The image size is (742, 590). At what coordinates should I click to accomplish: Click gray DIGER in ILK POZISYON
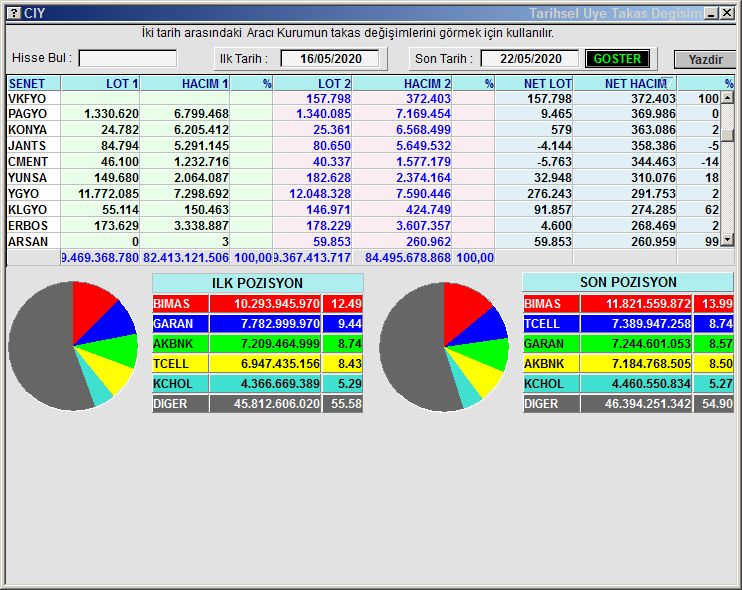click(180, 404)
